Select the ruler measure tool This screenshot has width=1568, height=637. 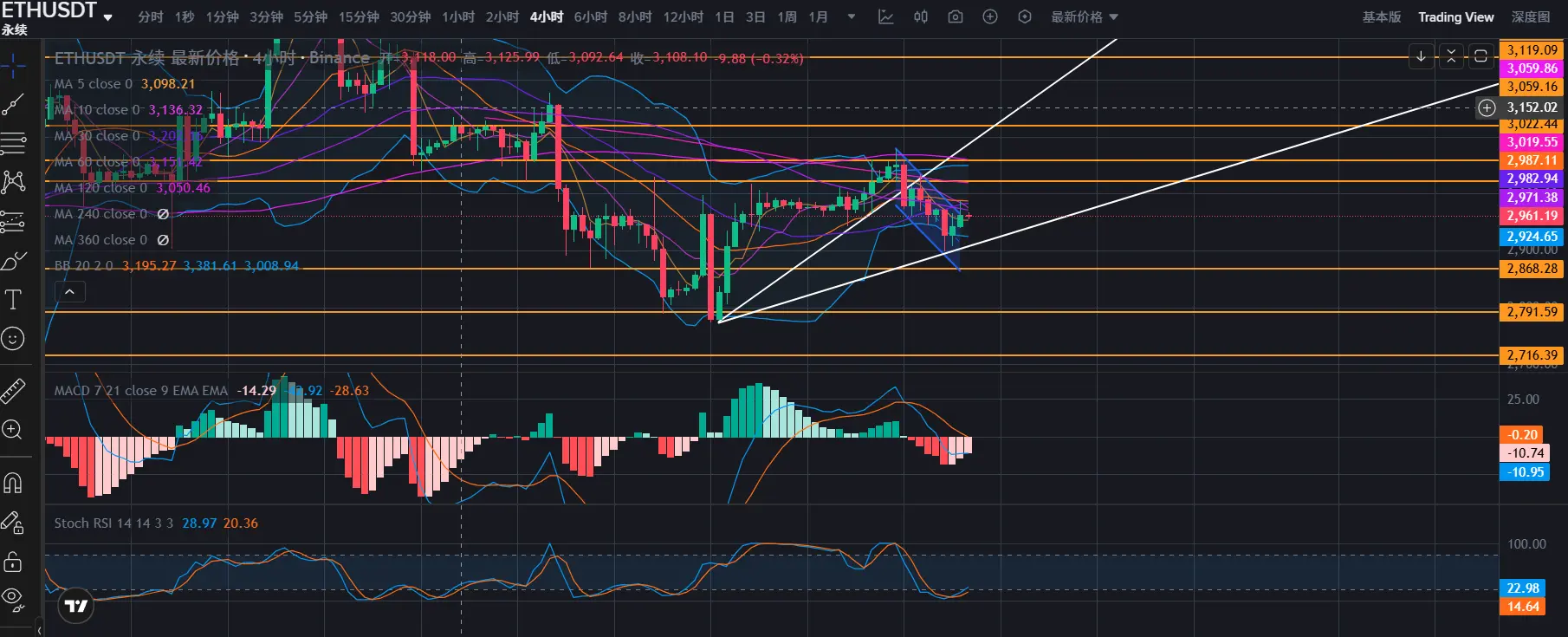pos(13,392)
